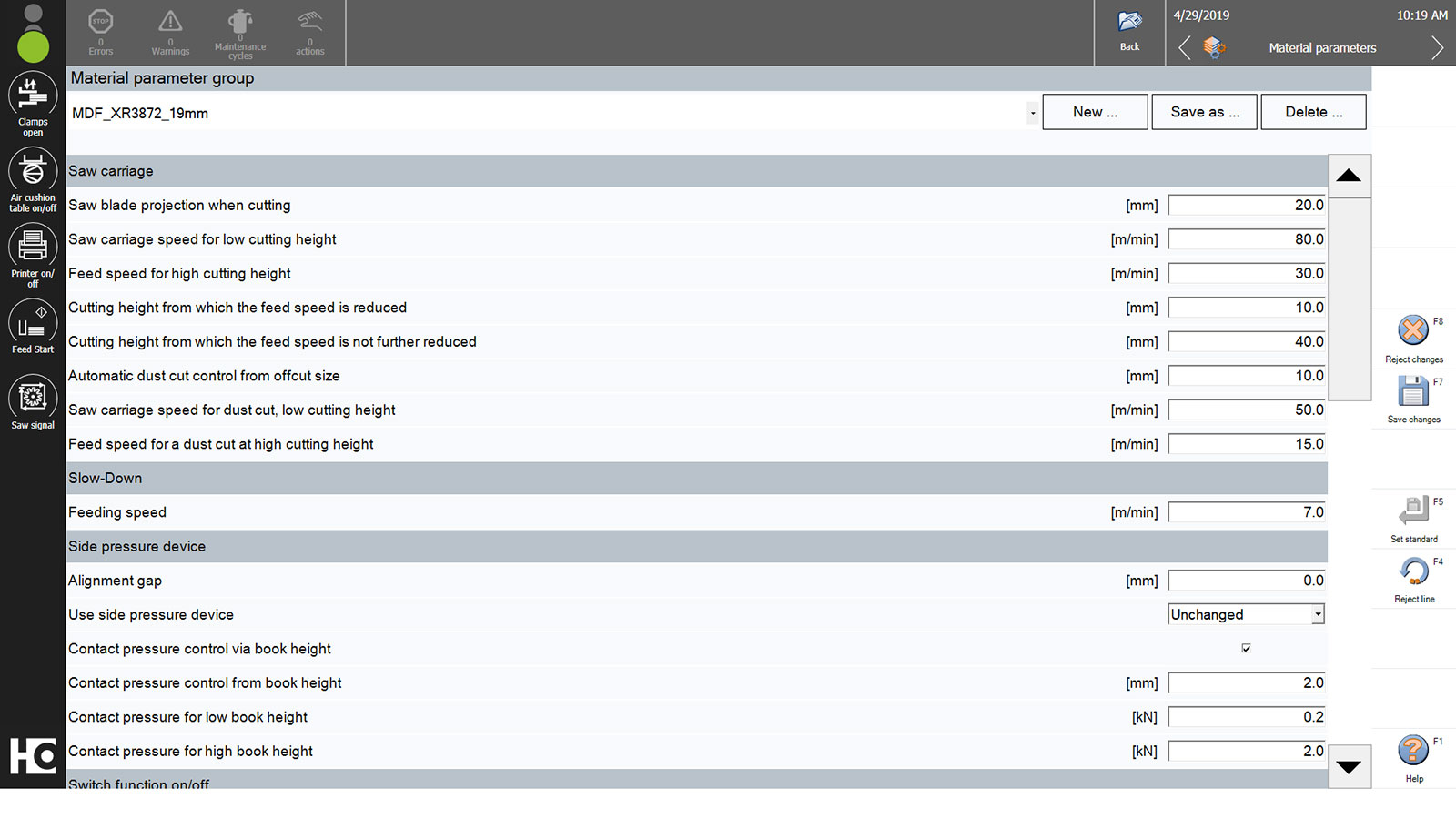Click the New ... button

click(x=1095, y=112)
